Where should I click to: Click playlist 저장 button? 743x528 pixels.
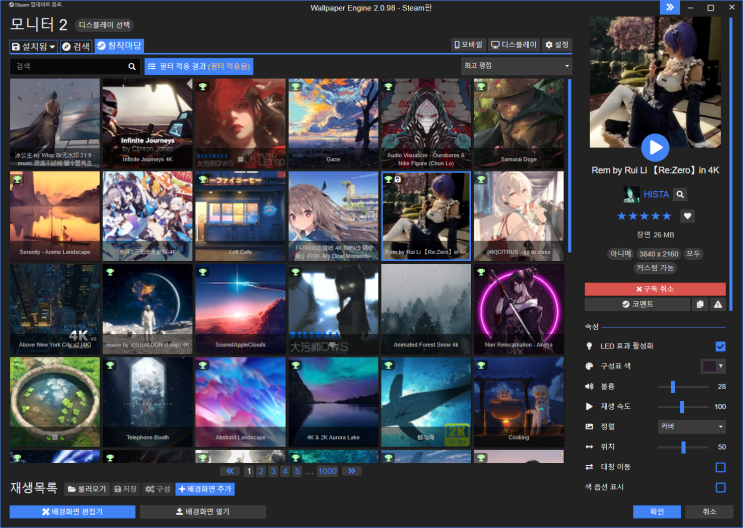126,489
